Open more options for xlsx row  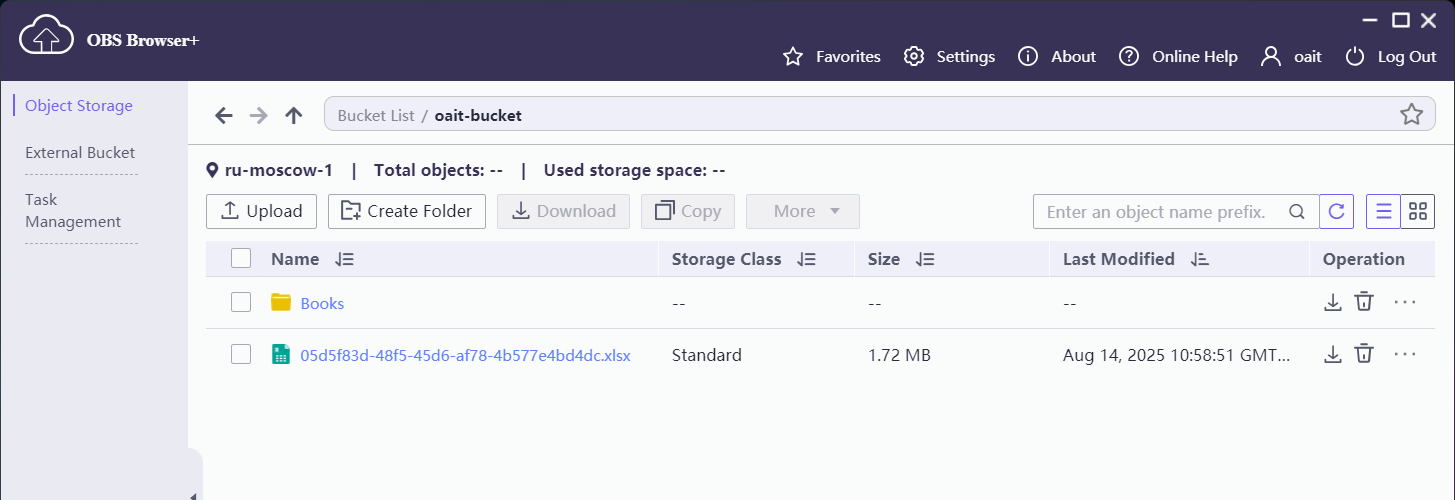1405,353
